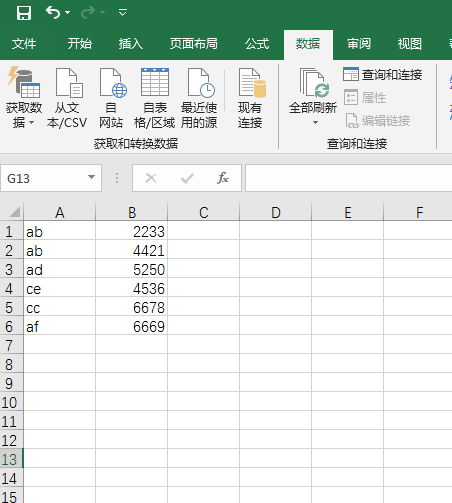Open 最近使用的源 (Recent Sources) icon

201,83
